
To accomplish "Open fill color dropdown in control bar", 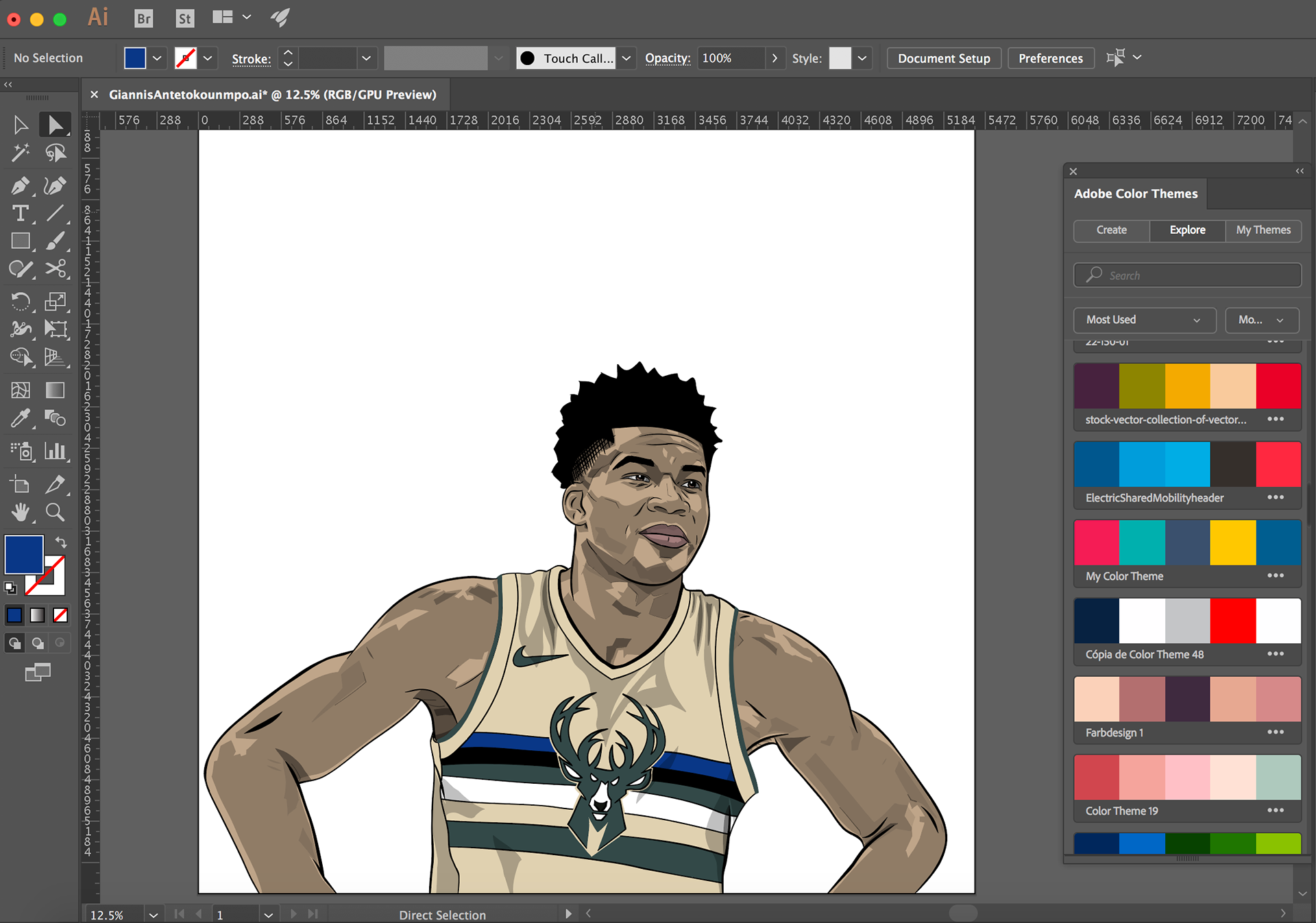I will coord(157,58).
